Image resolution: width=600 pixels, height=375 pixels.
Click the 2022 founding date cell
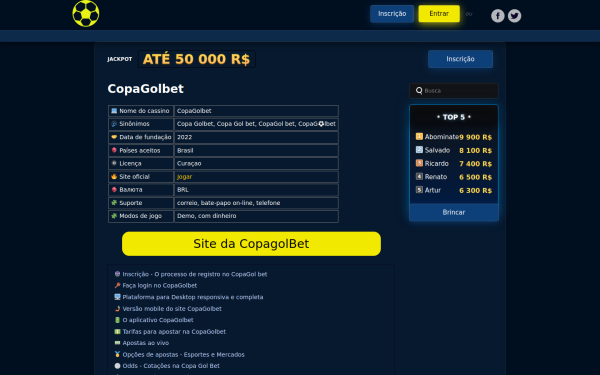[256, 137]
